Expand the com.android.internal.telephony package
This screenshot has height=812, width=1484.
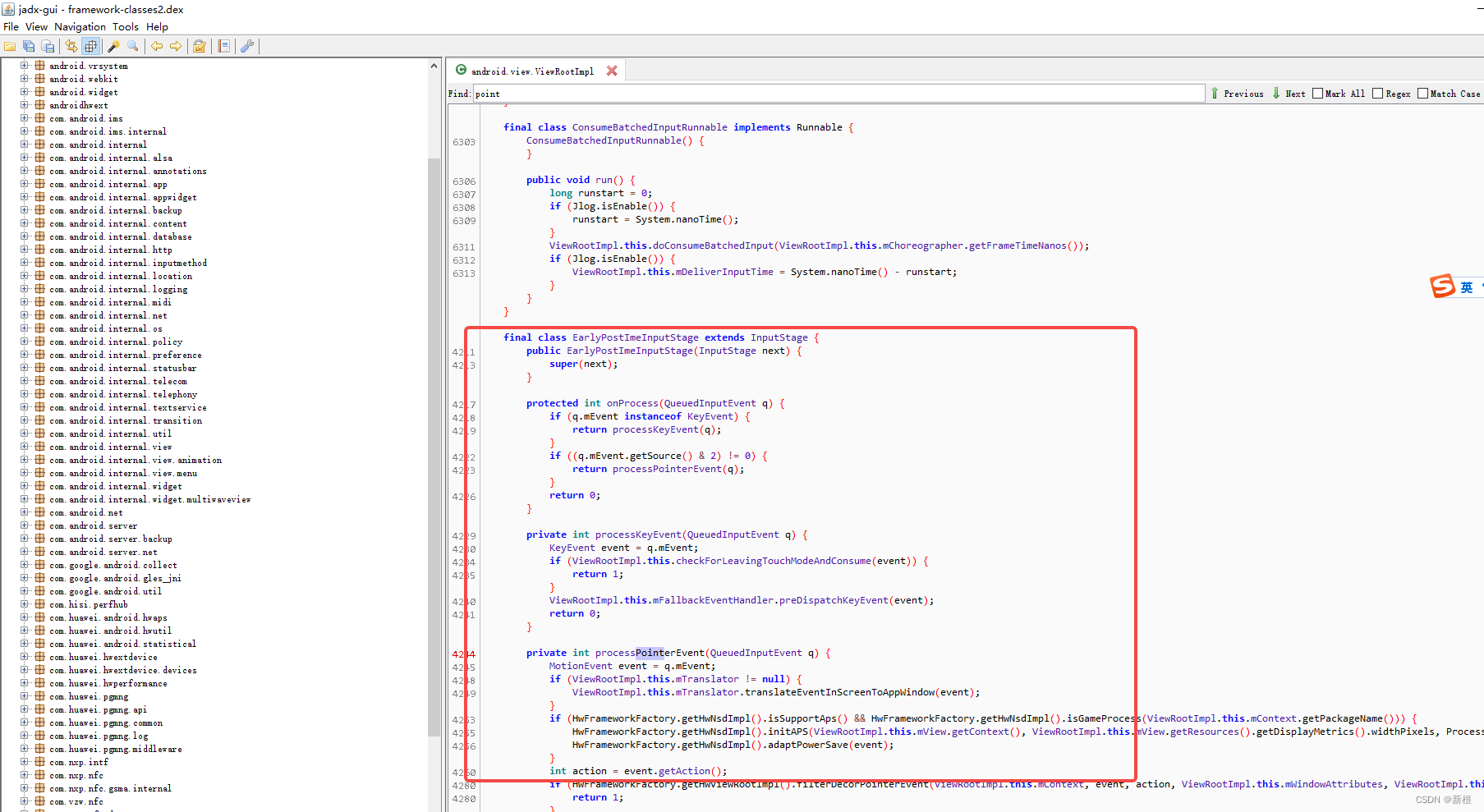click(24, 394)
